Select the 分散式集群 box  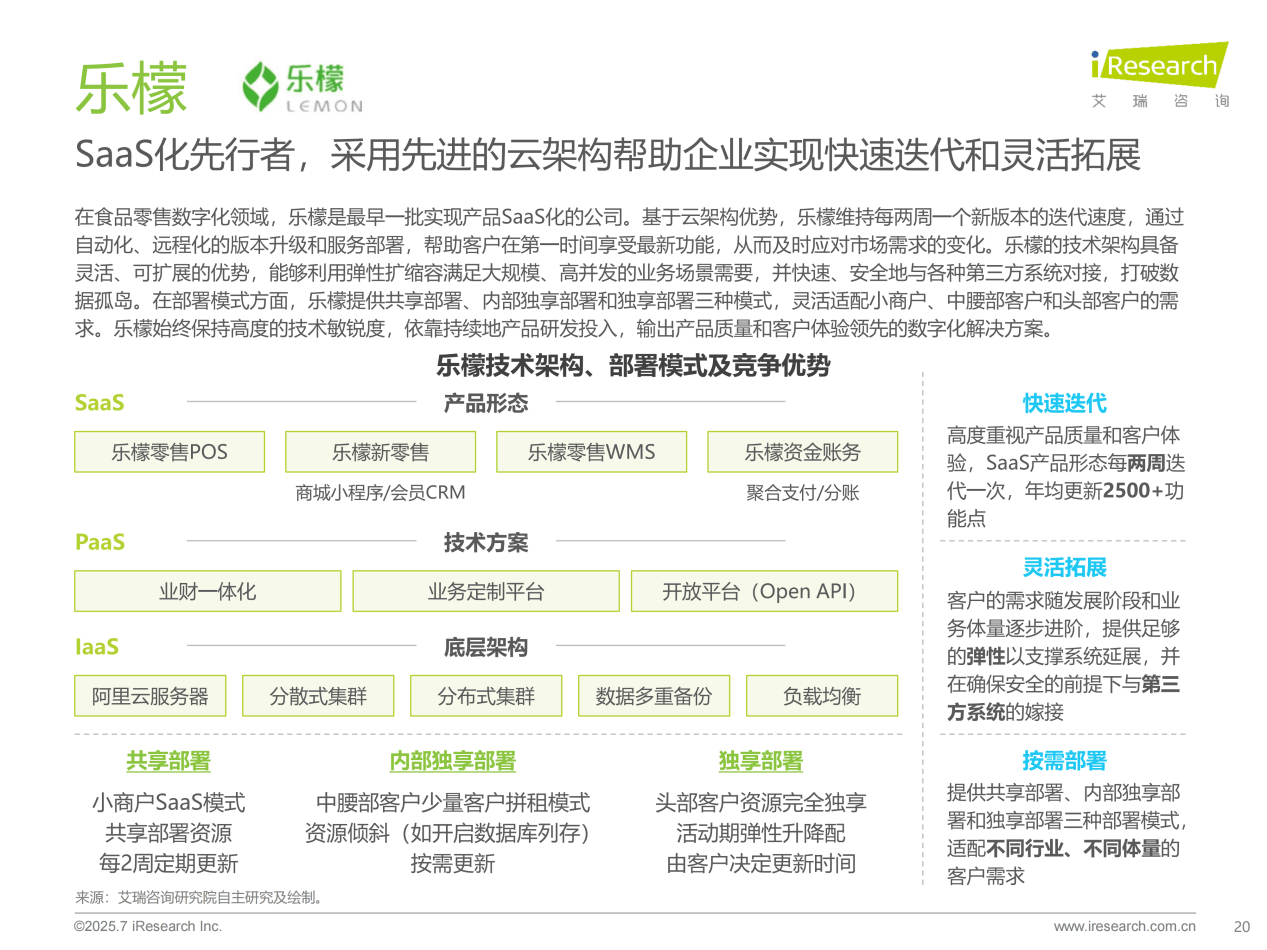tap(318, 696)
